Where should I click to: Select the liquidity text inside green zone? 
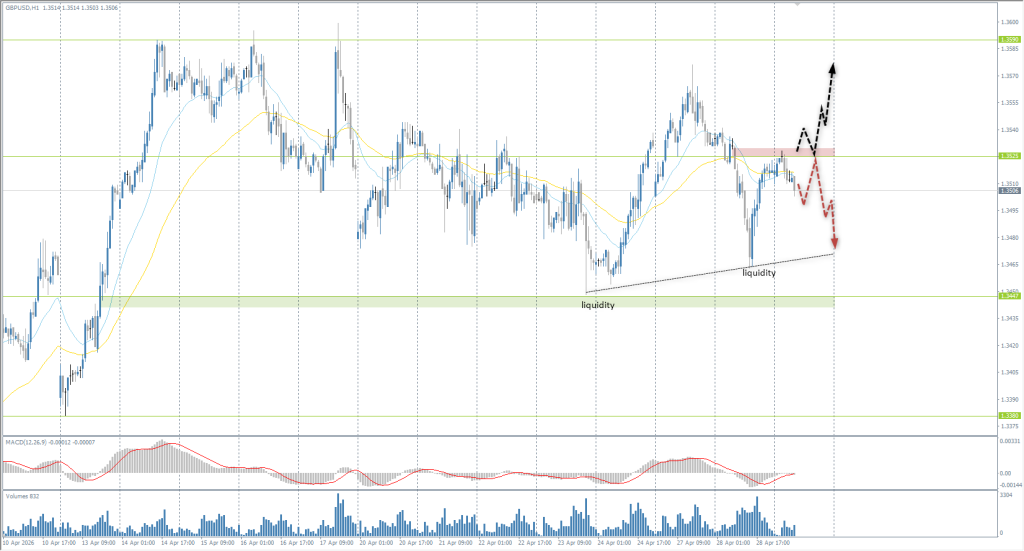click(598, 305)
